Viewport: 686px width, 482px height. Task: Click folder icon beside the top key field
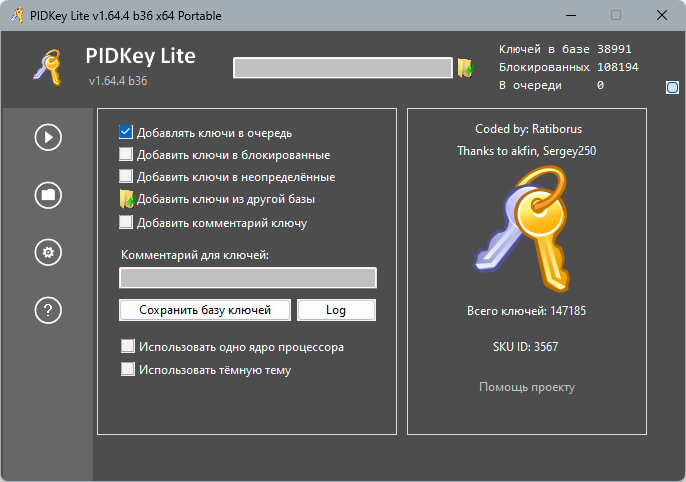466,68
